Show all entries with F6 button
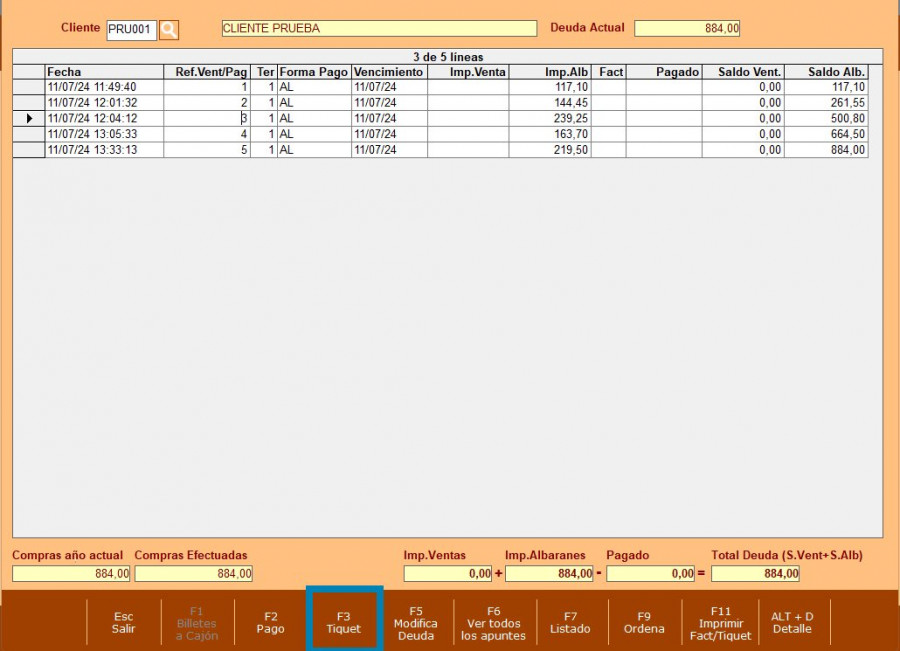This screenshot has width=900, height=651. pyautogui.click(x=493, y=622)
